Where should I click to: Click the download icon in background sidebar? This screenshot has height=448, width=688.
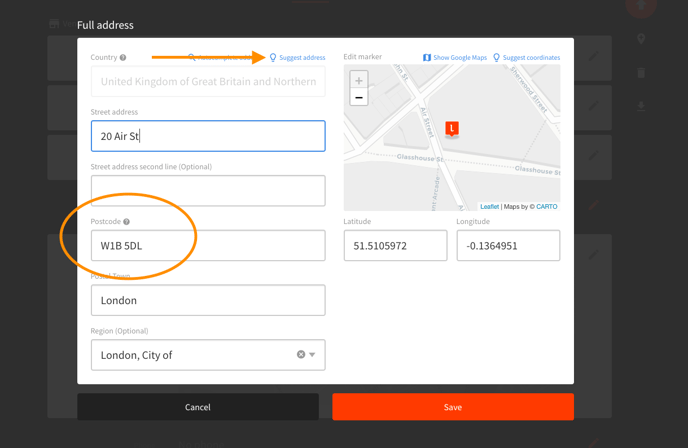click(641, 106)
